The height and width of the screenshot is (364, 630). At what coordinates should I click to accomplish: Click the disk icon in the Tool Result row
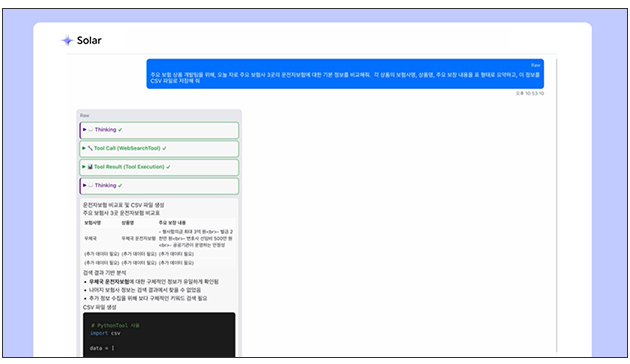click(x=90, y=167)
